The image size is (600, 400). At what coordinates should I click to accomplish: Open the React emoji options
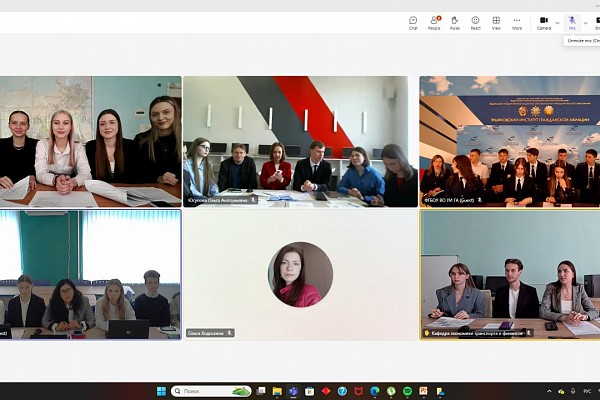click(x=475, y=23)
